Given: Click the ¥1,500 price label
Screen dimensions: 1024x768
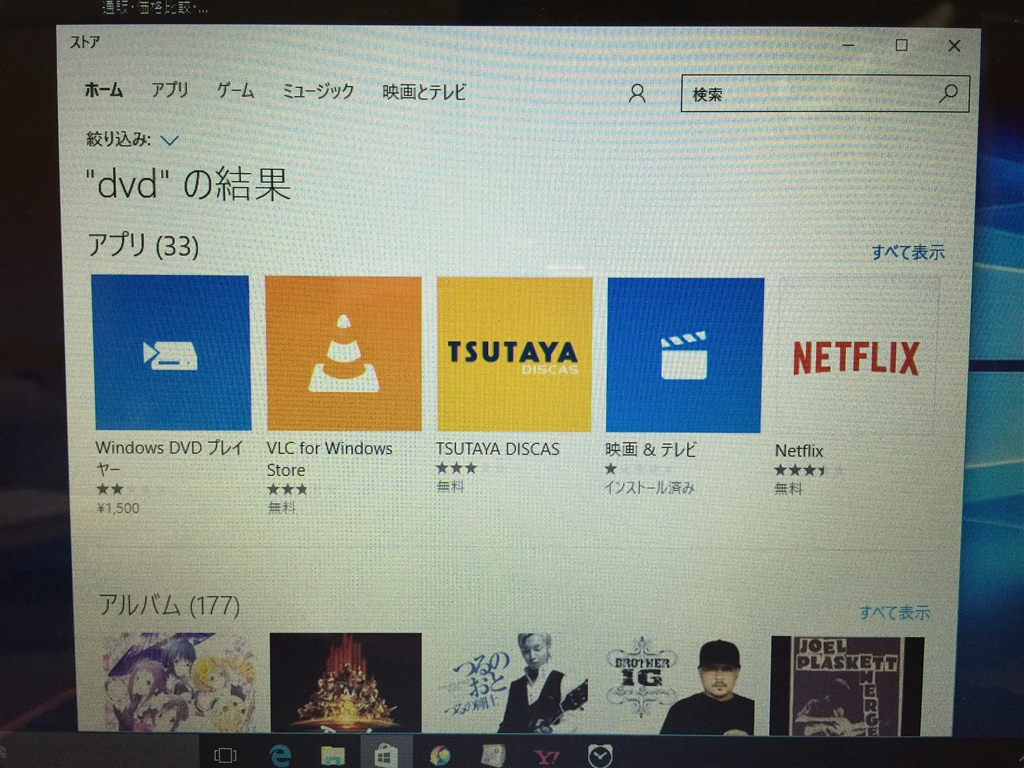Looking at the screenshot, I should coord(118,508).
